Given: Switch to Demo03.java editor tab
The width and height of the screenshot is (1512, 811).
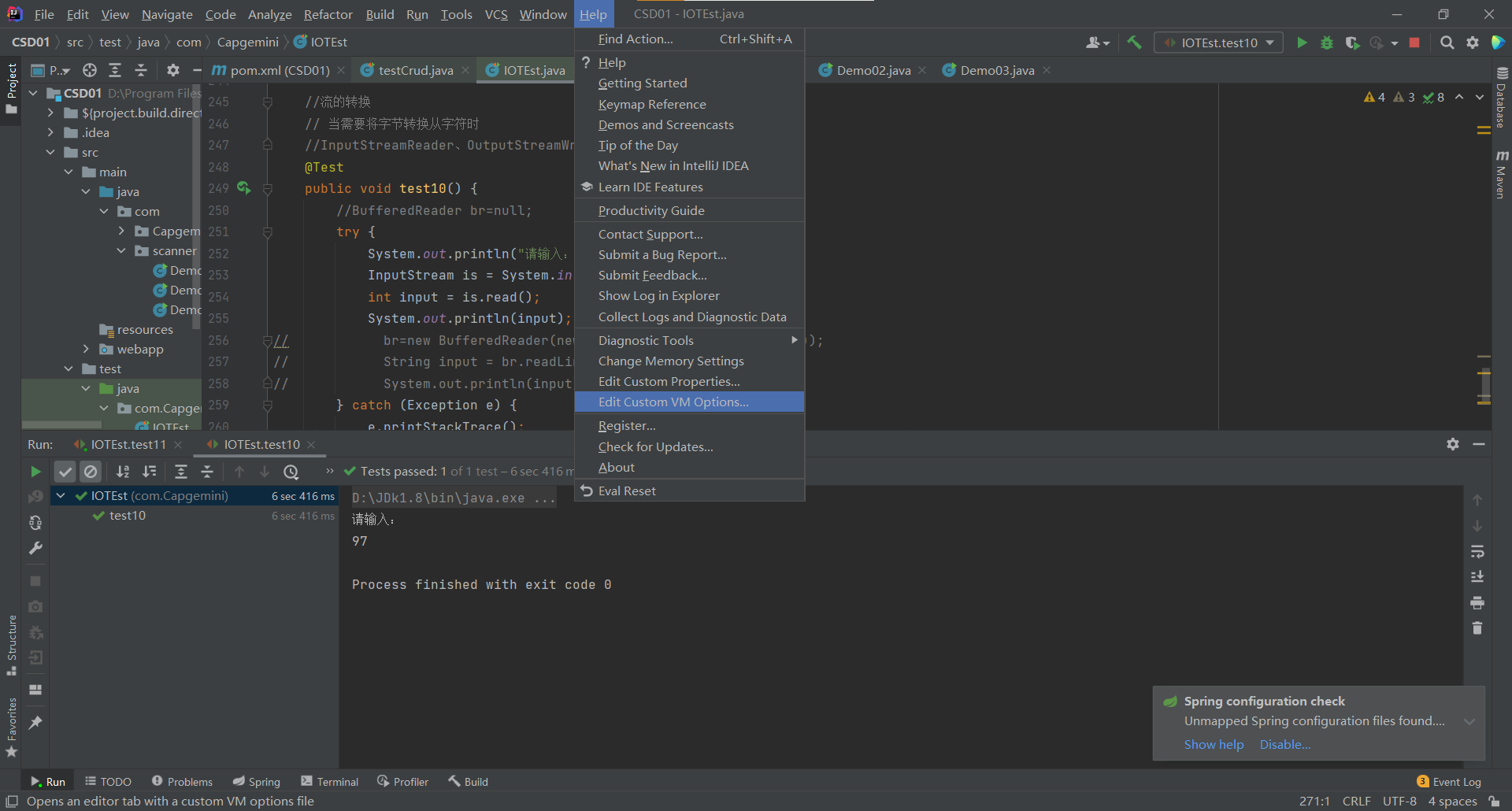Looking at the screenshot, I should (997, 70).
